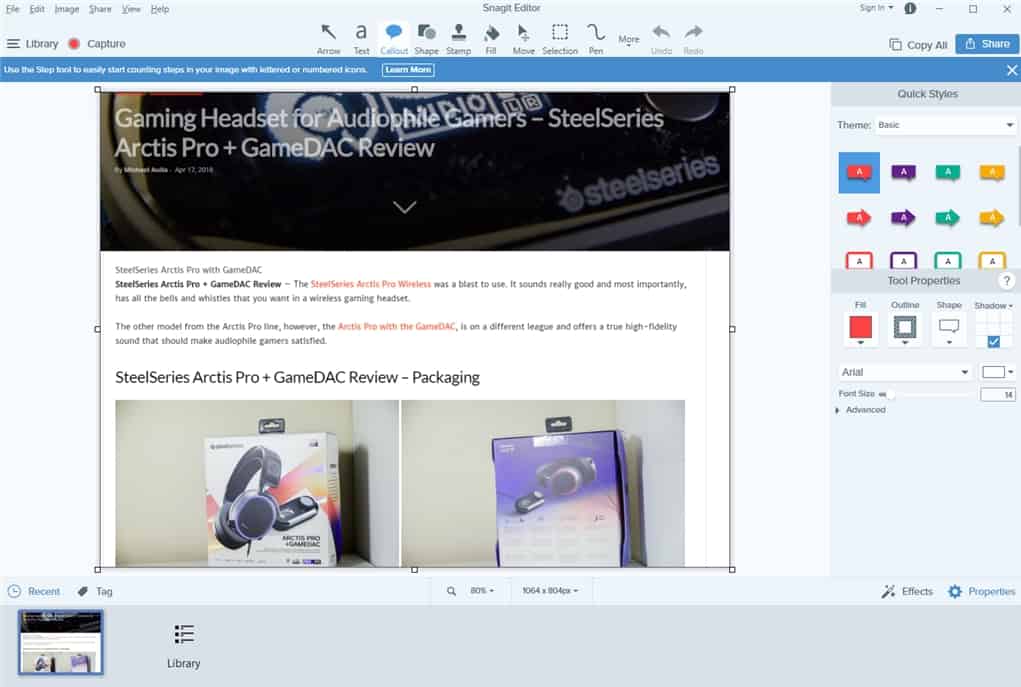The image size is (1021, 687).
Task: Choose the green speech bubble quick style
Action: (x=947, y=173)
